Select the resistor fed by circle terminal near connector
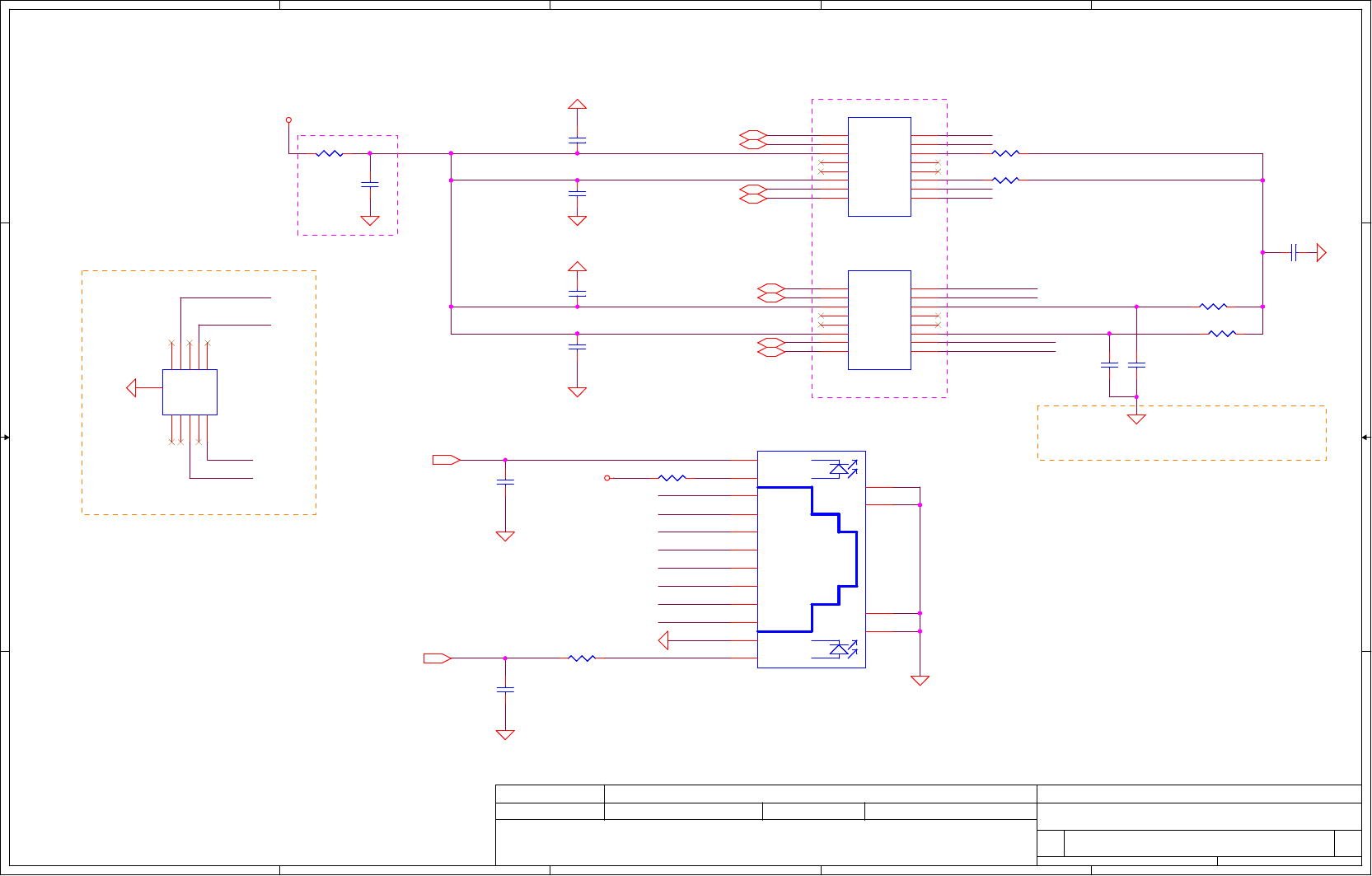The height and width of the screenshot is (876, 1372). pos(672,478)
